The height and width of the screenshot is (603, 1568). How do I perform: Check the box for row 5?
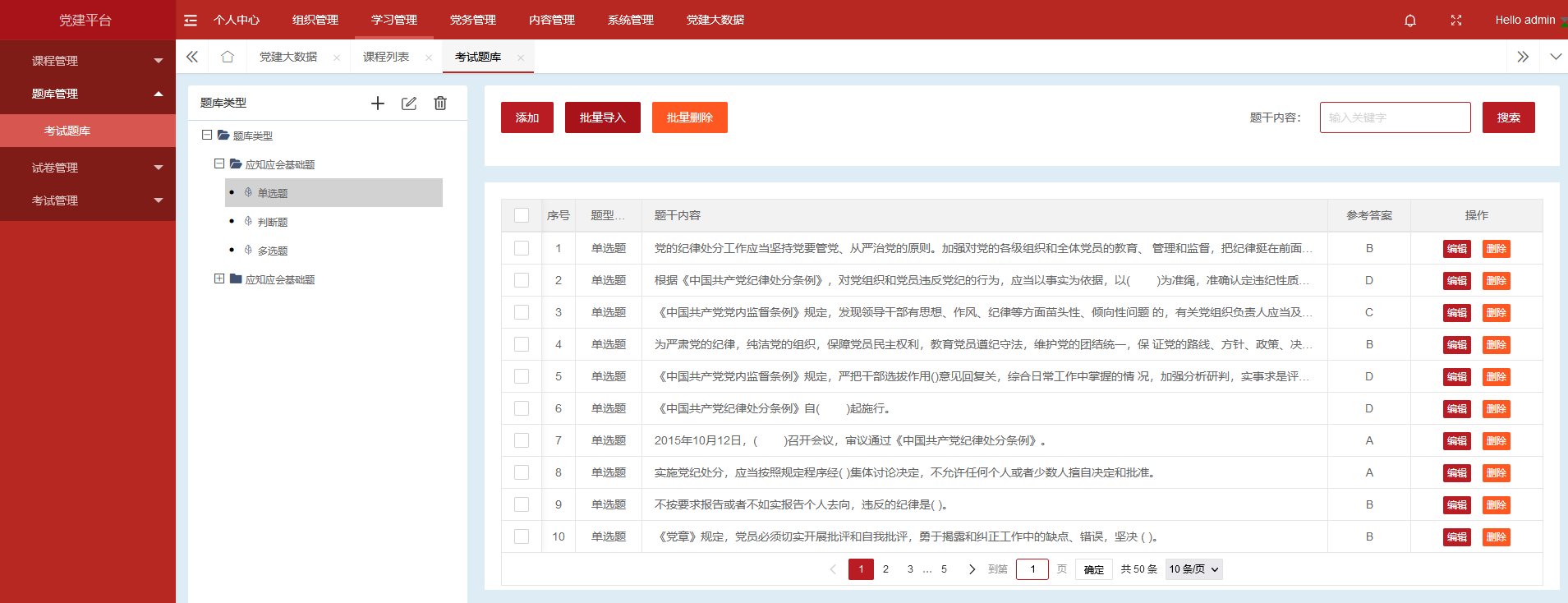pos(522,376)
